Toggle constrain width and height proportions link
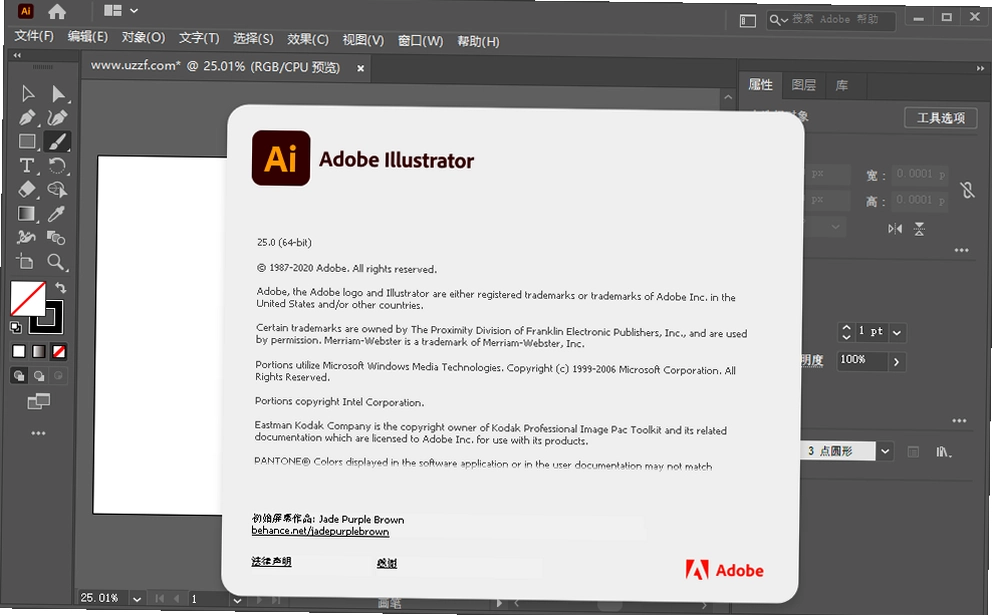The width and height of the screenshot is (992, 615). point(967,190)
